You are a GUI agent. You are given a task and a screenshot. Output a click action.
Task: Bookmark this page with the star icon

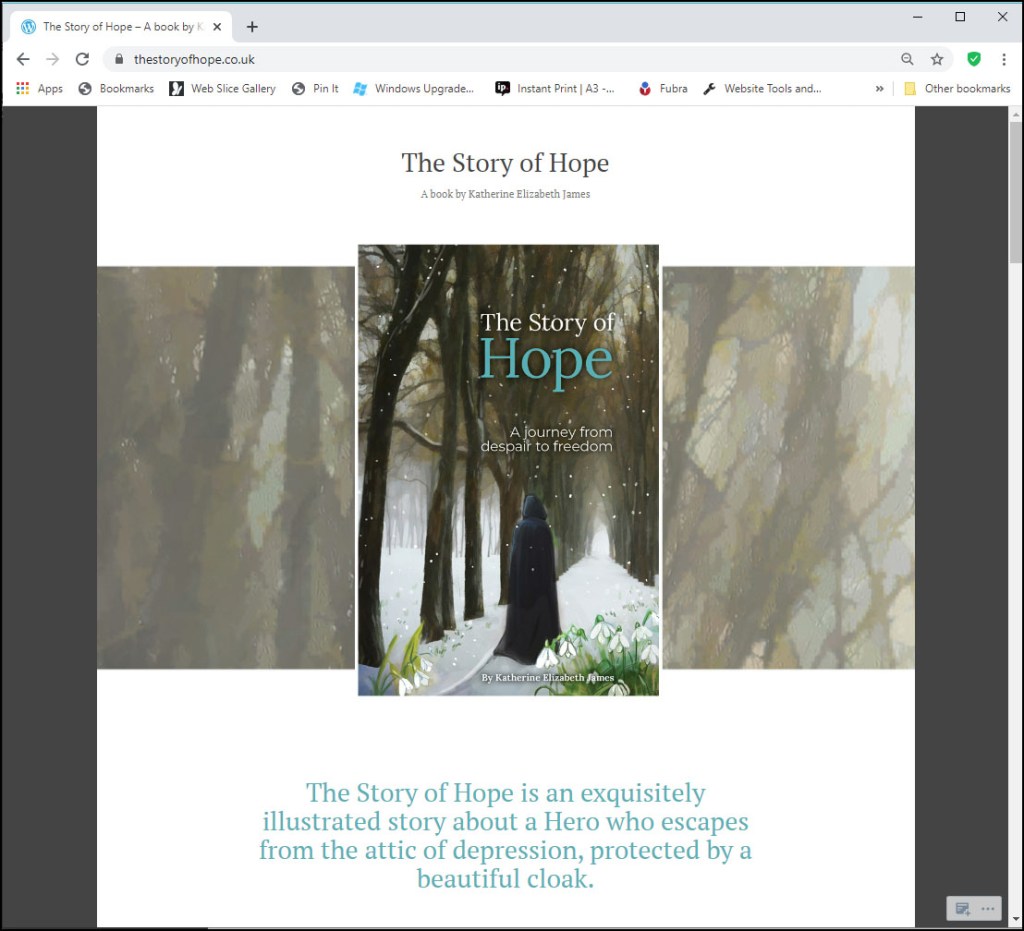[937, 59]
